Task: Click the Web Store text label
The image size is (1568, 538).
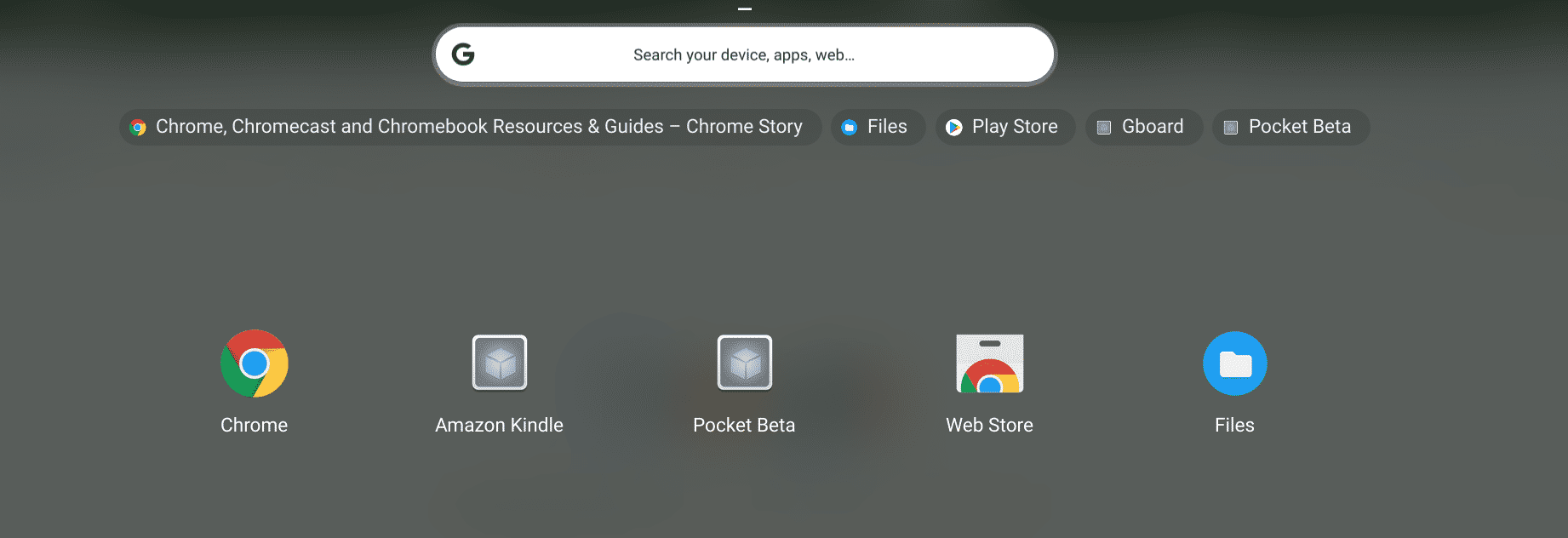Action: tap(989, 425)
